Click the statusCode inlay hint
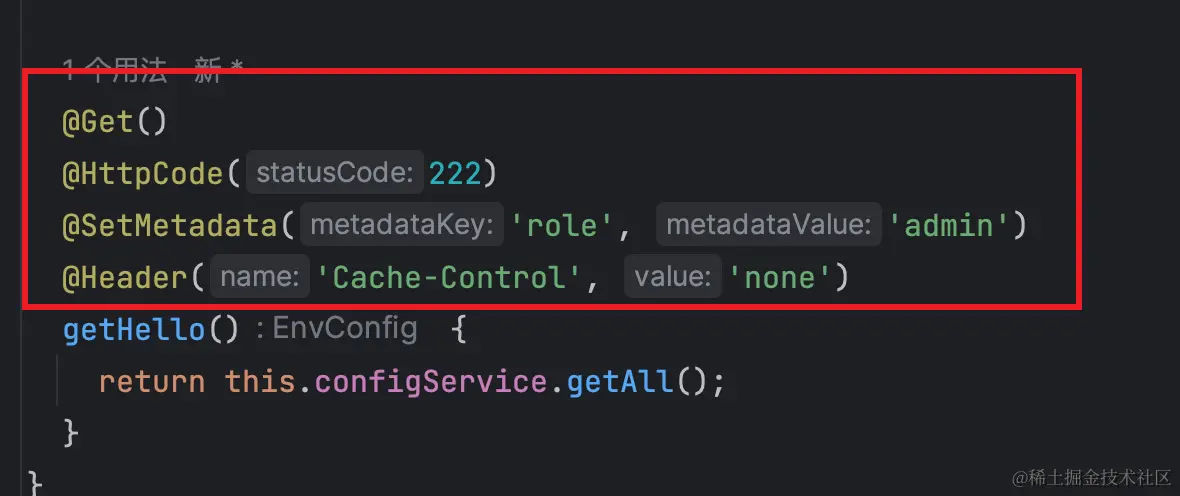 pos(335,175)
